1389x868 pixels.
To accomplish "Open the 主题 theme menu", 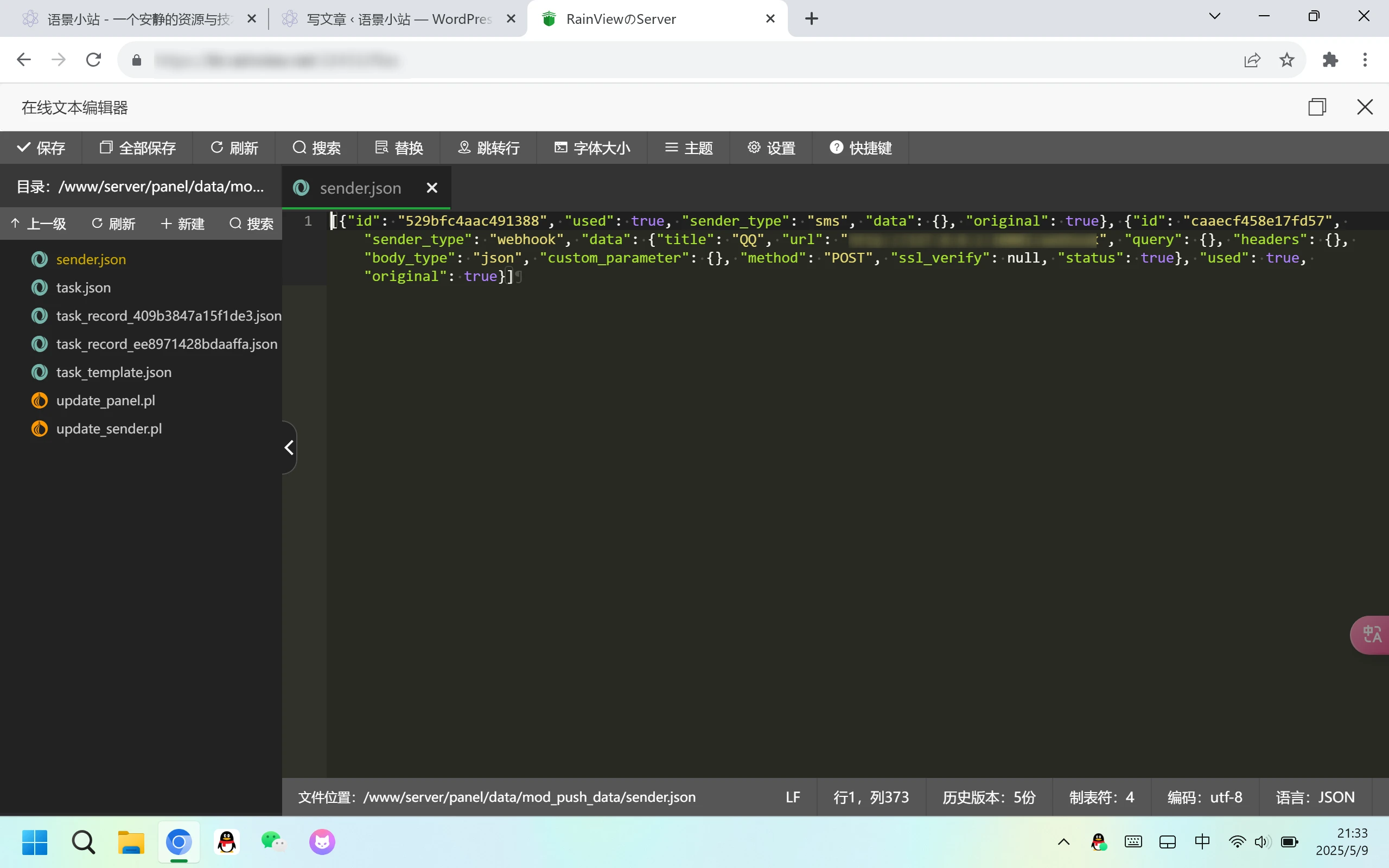I will 689,148.
